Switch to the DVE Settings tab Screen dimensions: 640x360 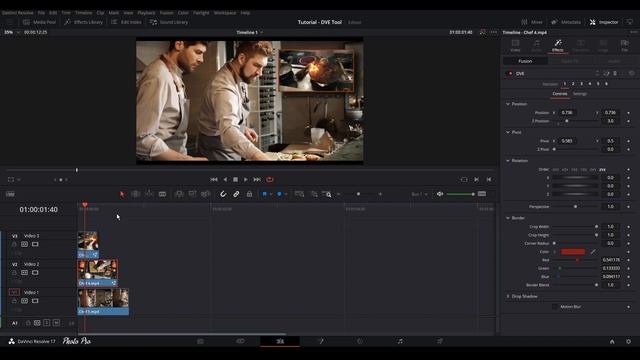coord(580,94)
